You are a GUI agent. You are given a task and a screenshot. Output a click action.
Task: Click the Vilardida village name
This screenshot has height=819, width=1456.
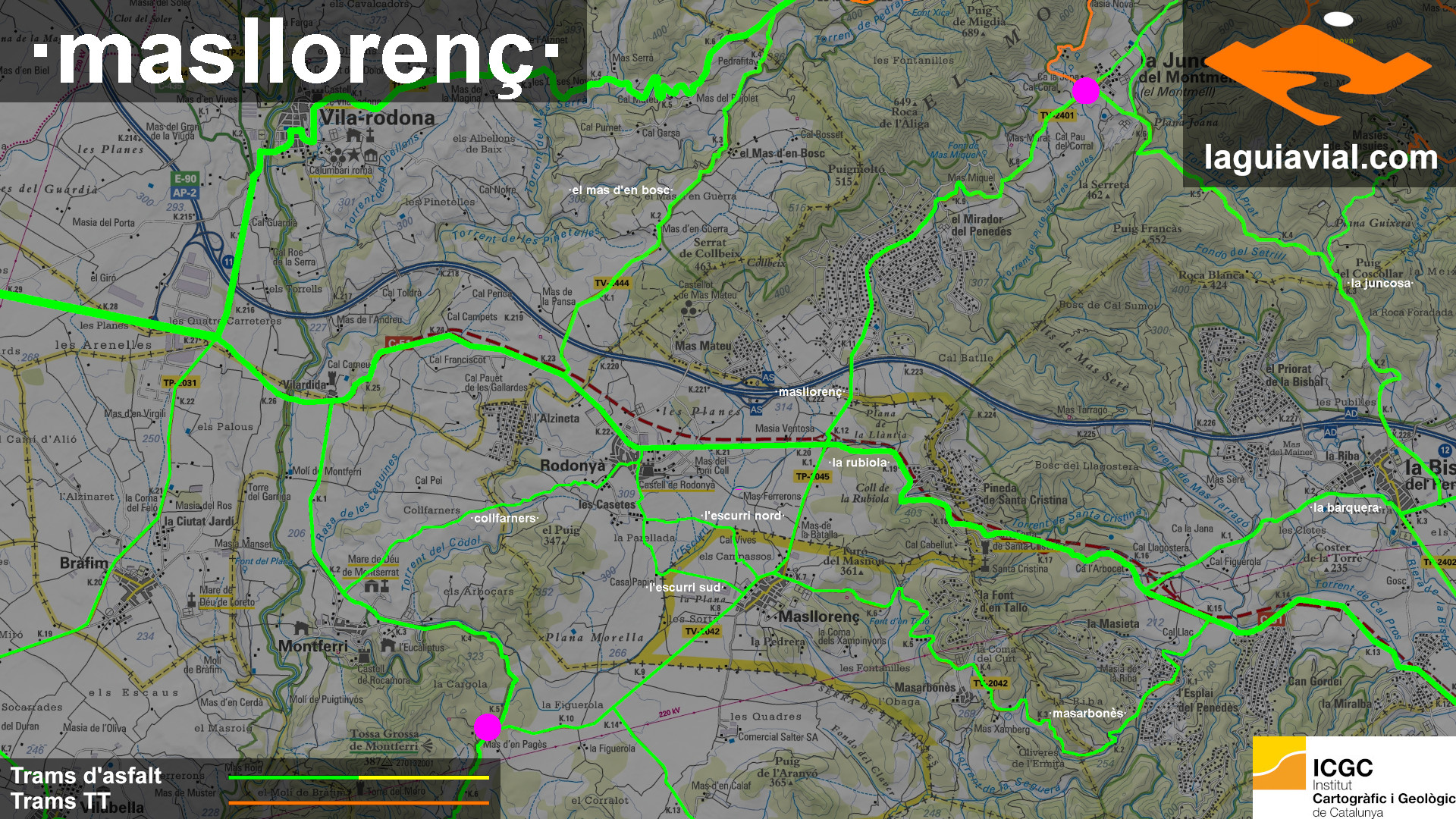(305, 385)
